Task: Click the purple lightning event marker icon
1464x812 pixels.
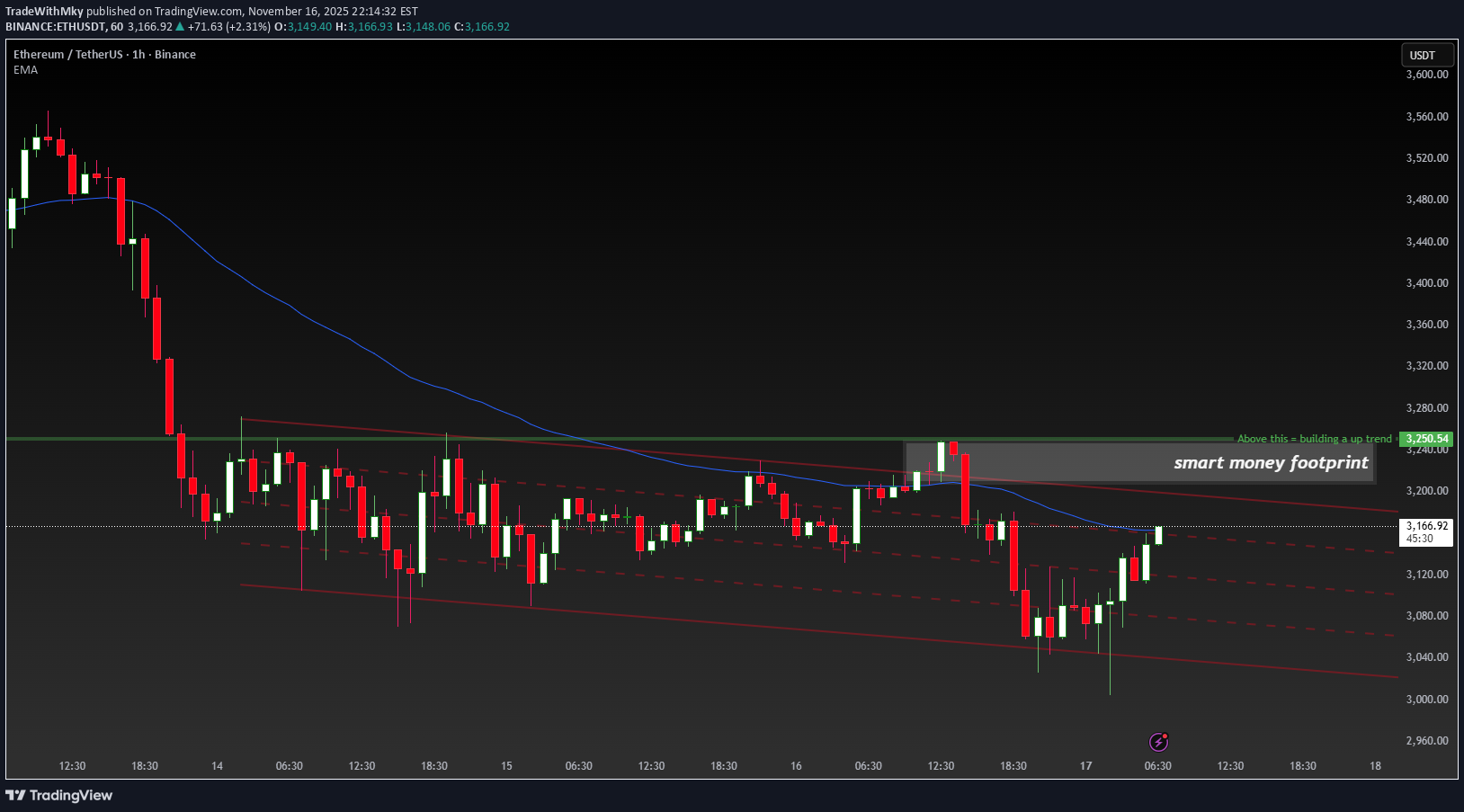Action: click(x=1158, y=742)
